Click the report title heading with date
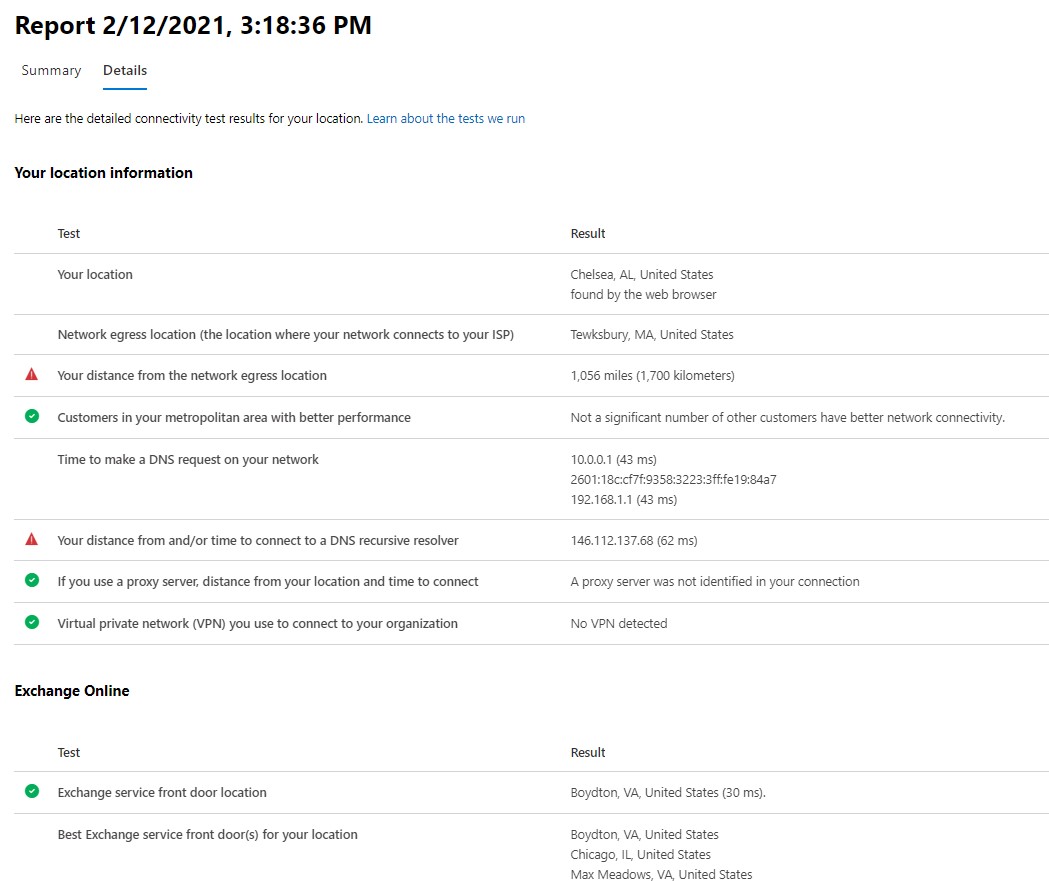The width and height of the screenshot is (1049, 881). coord(193,25)
